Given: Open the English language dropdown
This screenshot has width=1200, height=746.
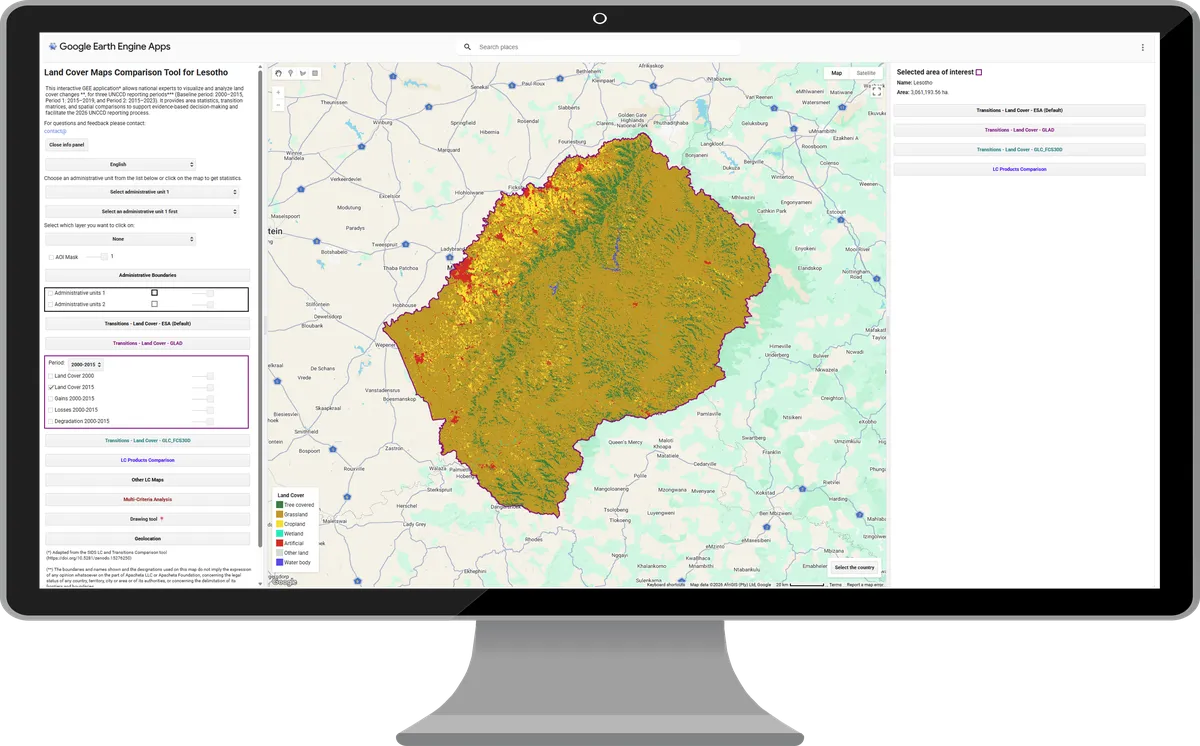Looking at the screenshot, I should point(120,164).
